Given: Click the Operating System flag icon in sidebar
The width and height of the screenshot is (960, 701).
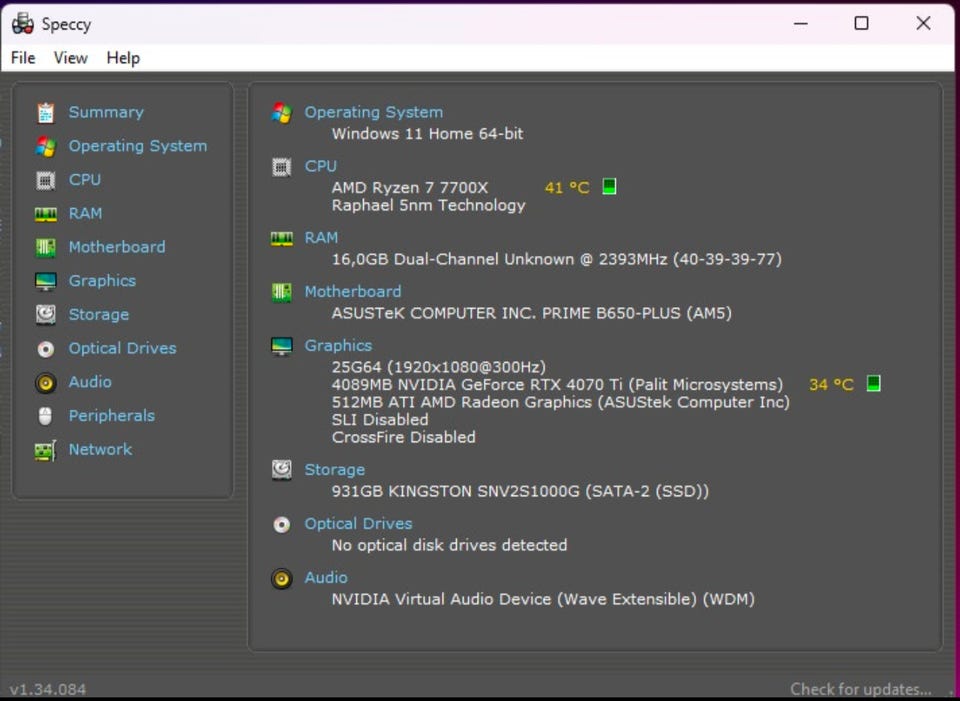Looking at the screenshot, I should tap(45, 146).
